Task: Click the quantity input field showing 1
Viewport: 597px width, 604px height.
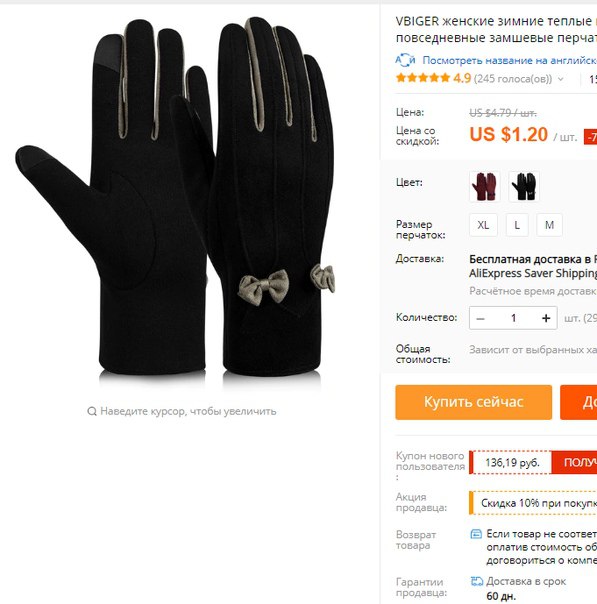Action: click(513, 318)
